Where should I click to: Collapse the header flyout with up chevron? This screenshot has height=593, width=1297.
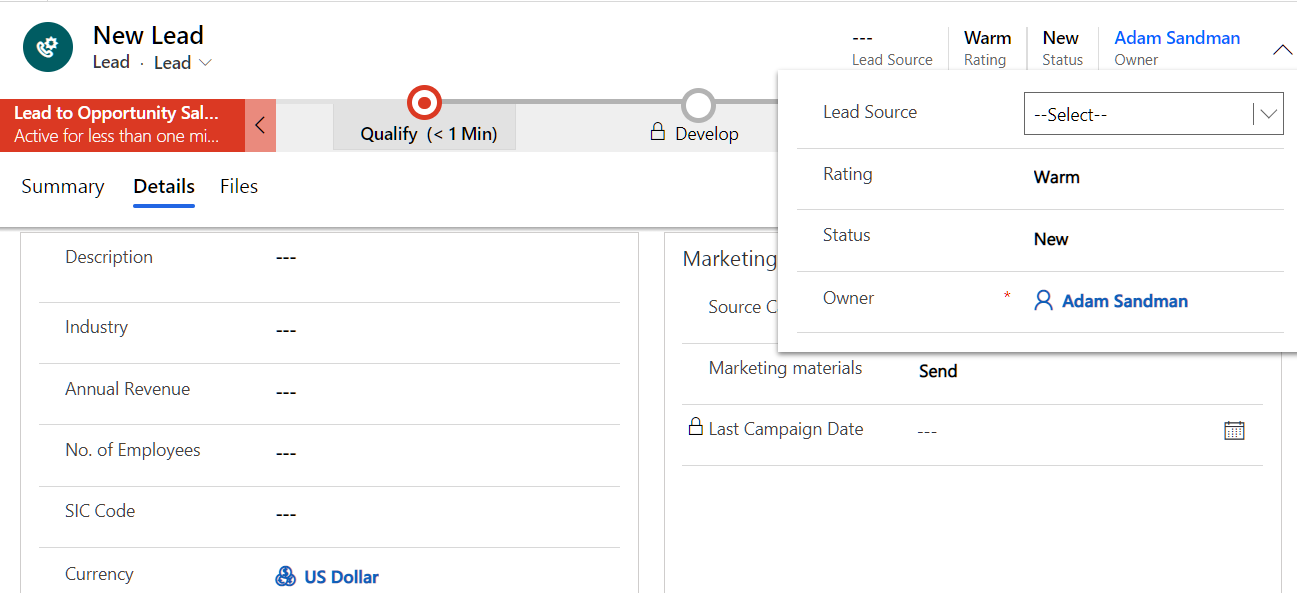[x=1282, y=50]
